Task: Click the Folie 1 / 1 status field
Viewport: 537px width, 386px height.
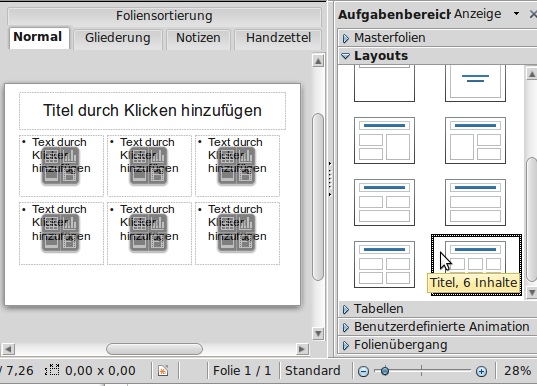Action: (242, 371)
